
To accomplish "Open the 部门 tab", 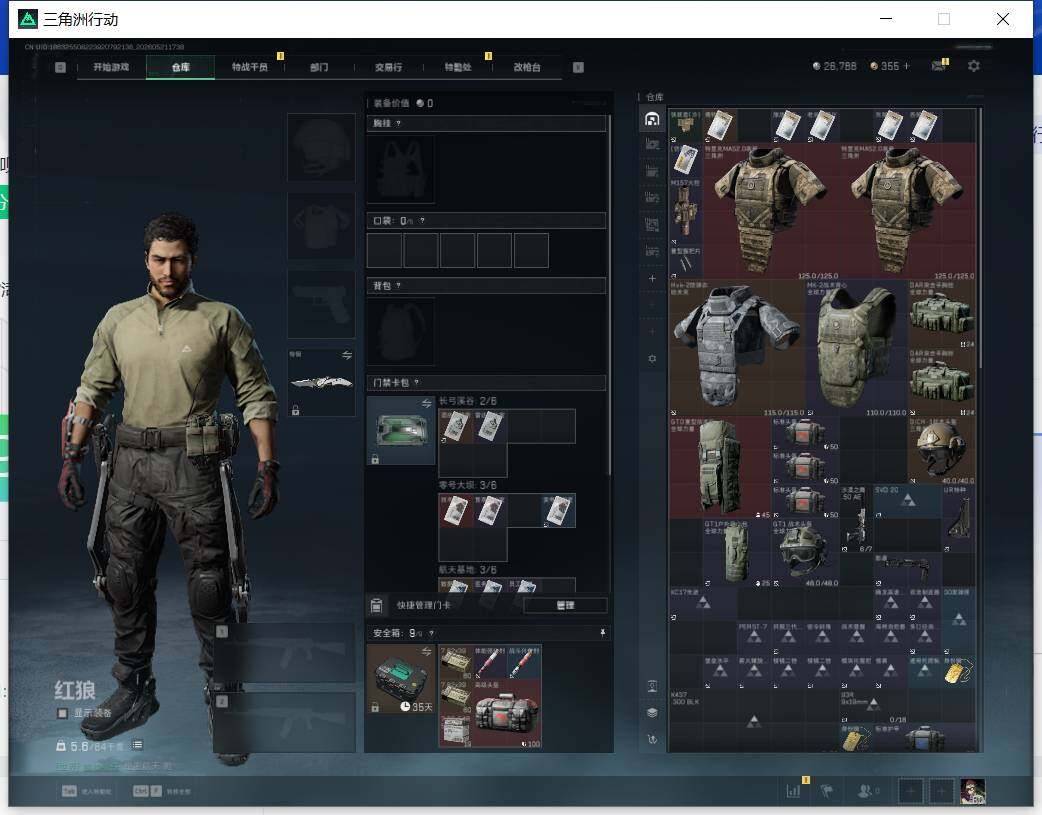I will 319,67.
